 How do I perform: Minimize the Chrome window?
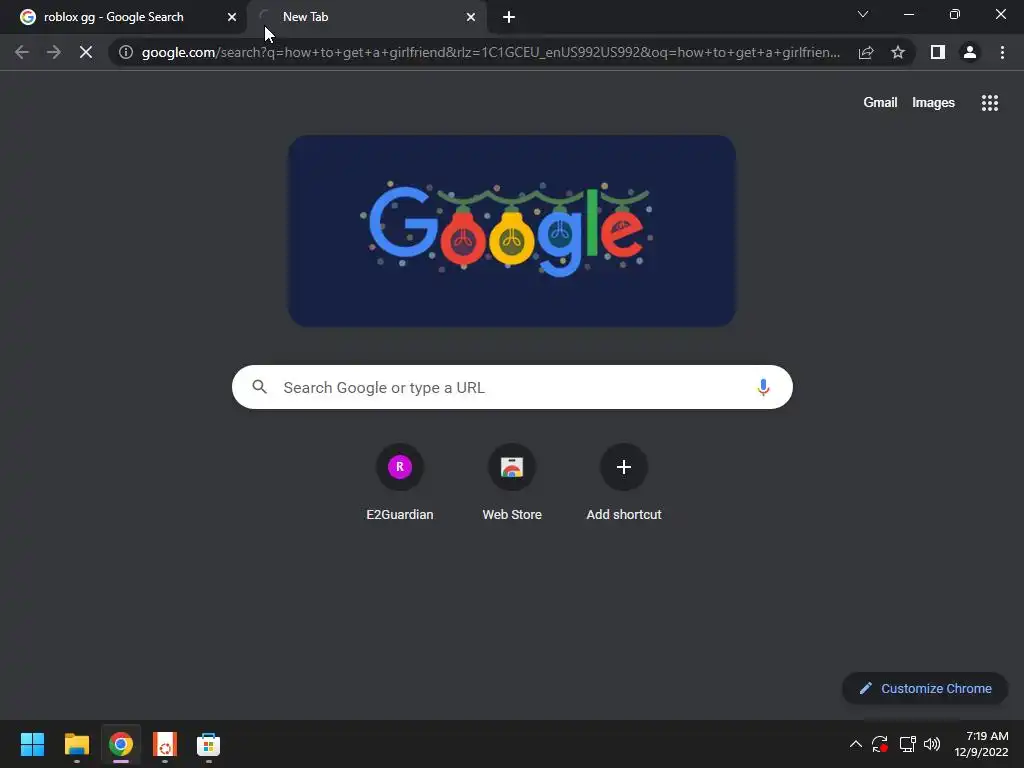(908, 14)
